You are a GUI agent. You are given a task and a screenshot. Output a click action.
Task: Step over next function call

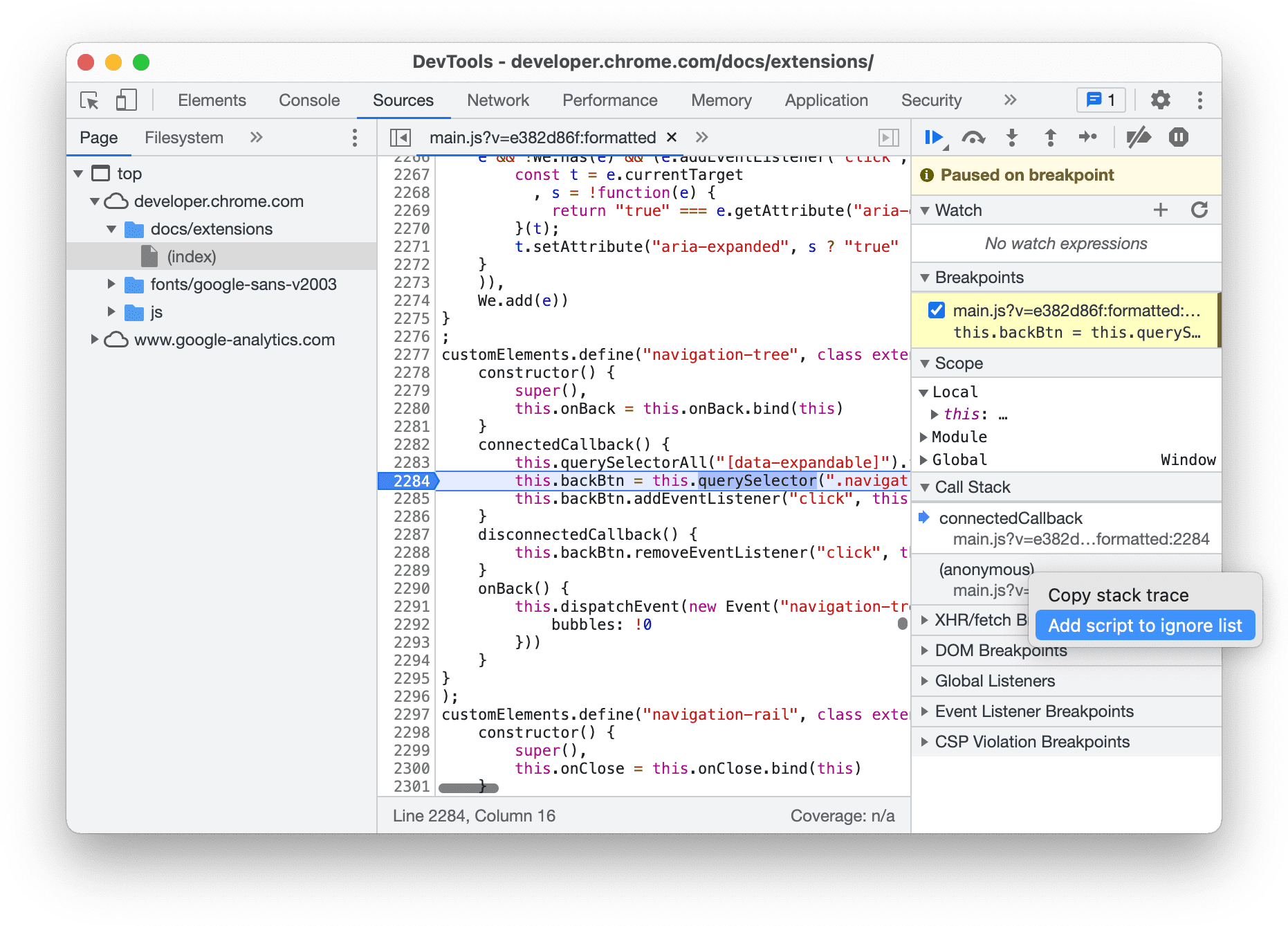coord(973,136)
